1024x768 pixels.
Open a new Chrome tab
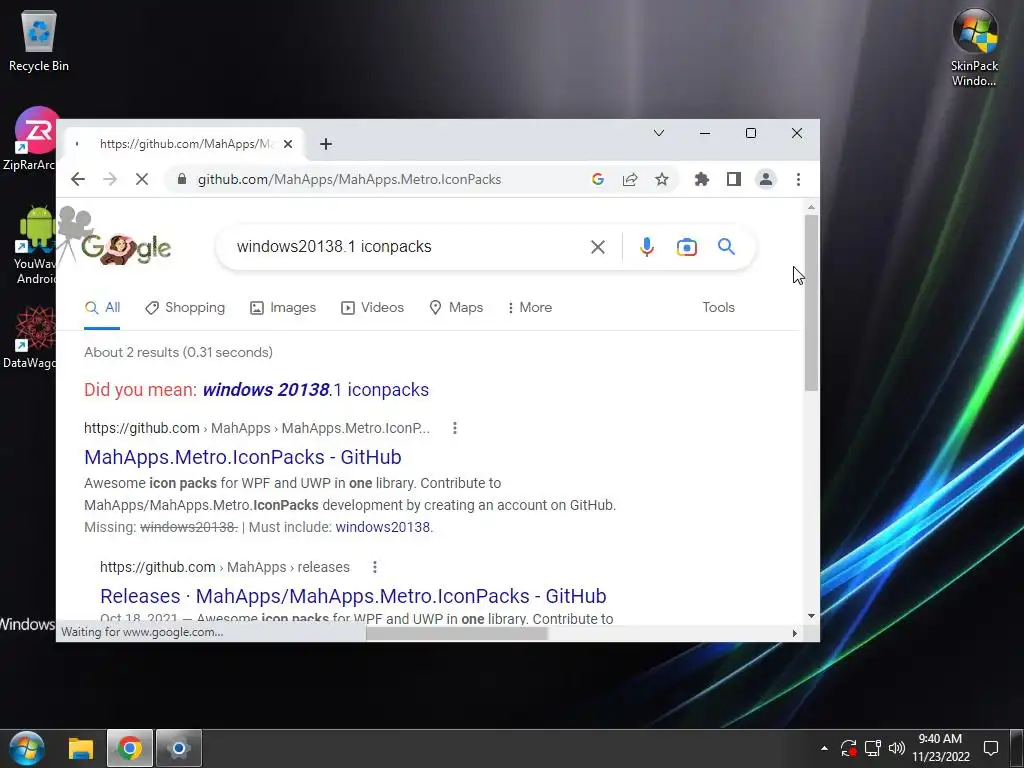pos(326,144)
